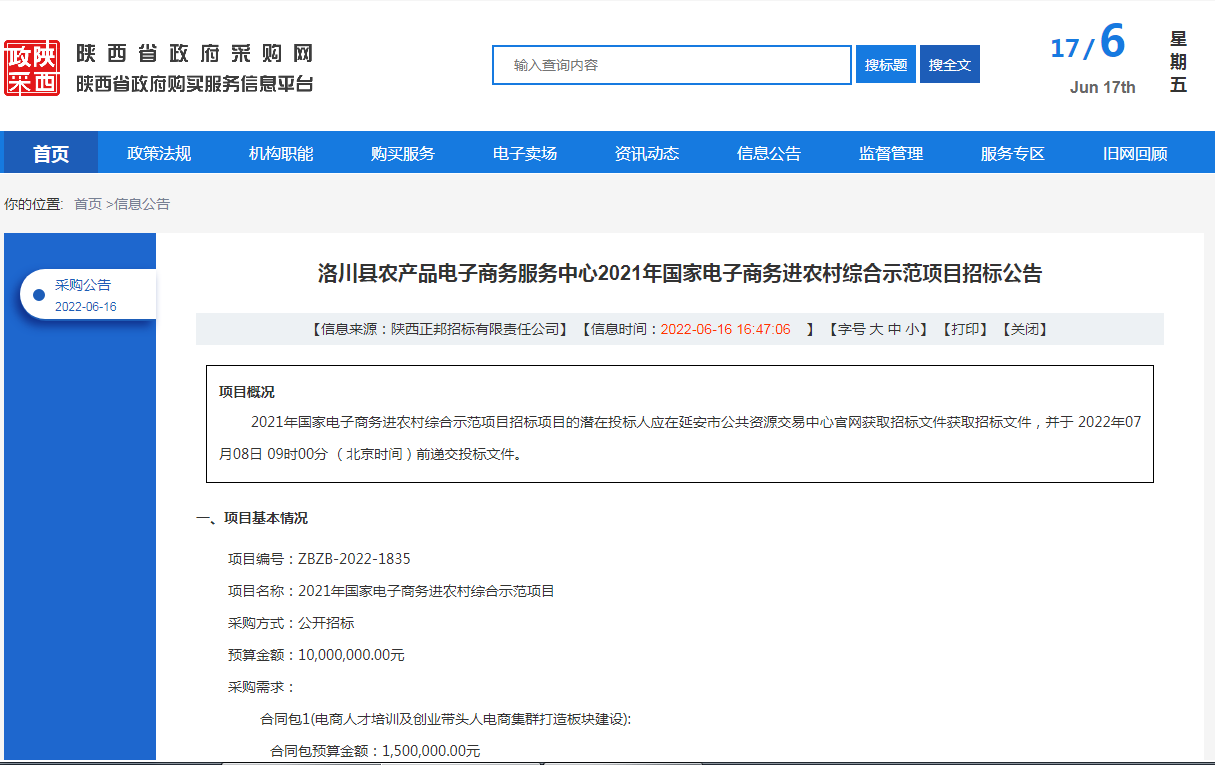Select 购买服务 in the navigation bar
Viewport: 1215px width, 765px height.
[x=403, y=153]
